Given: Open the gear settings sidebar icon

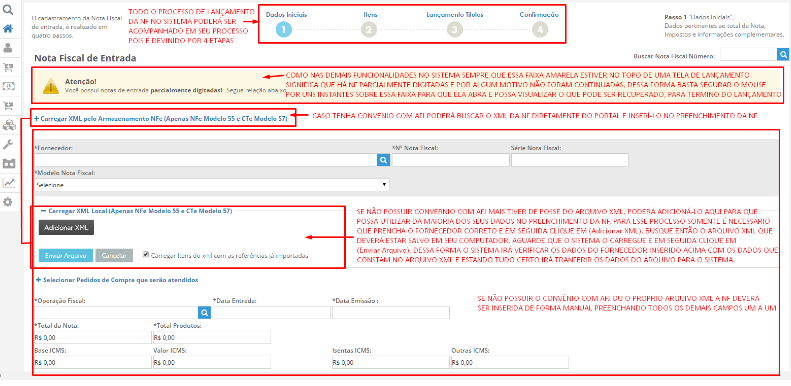Looking at the screenshot, I should click(x=9, y=202).
